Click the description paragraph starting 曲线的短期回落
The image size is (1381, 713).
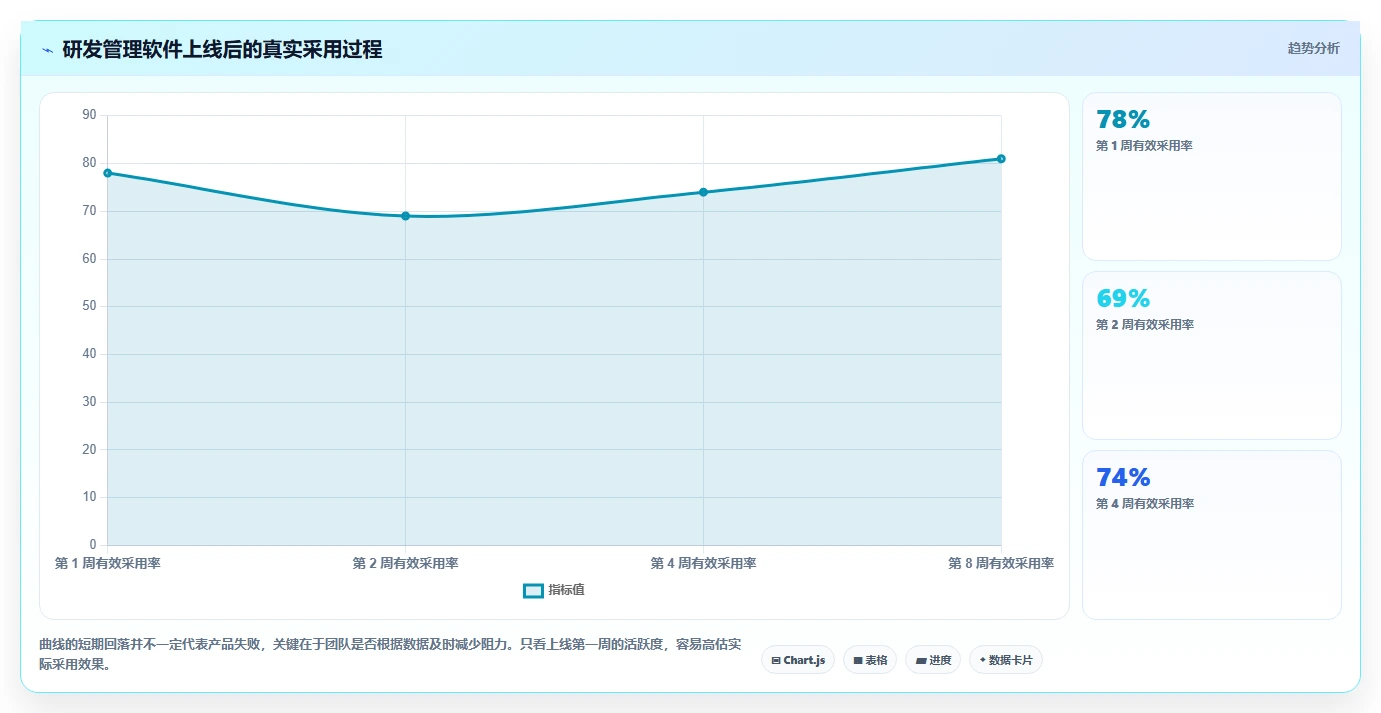point(390,654)
